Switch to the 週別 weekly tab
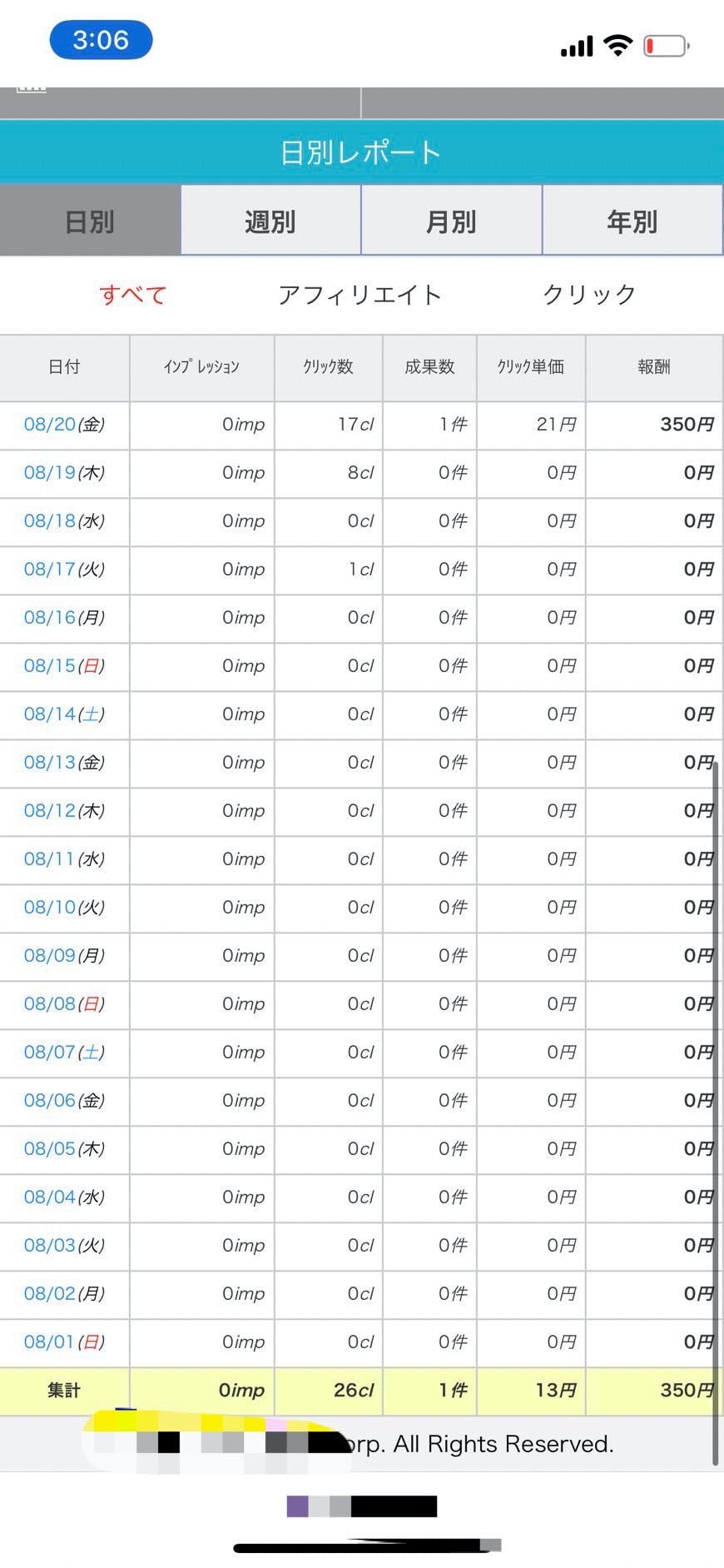 click(x=270, y=222)
